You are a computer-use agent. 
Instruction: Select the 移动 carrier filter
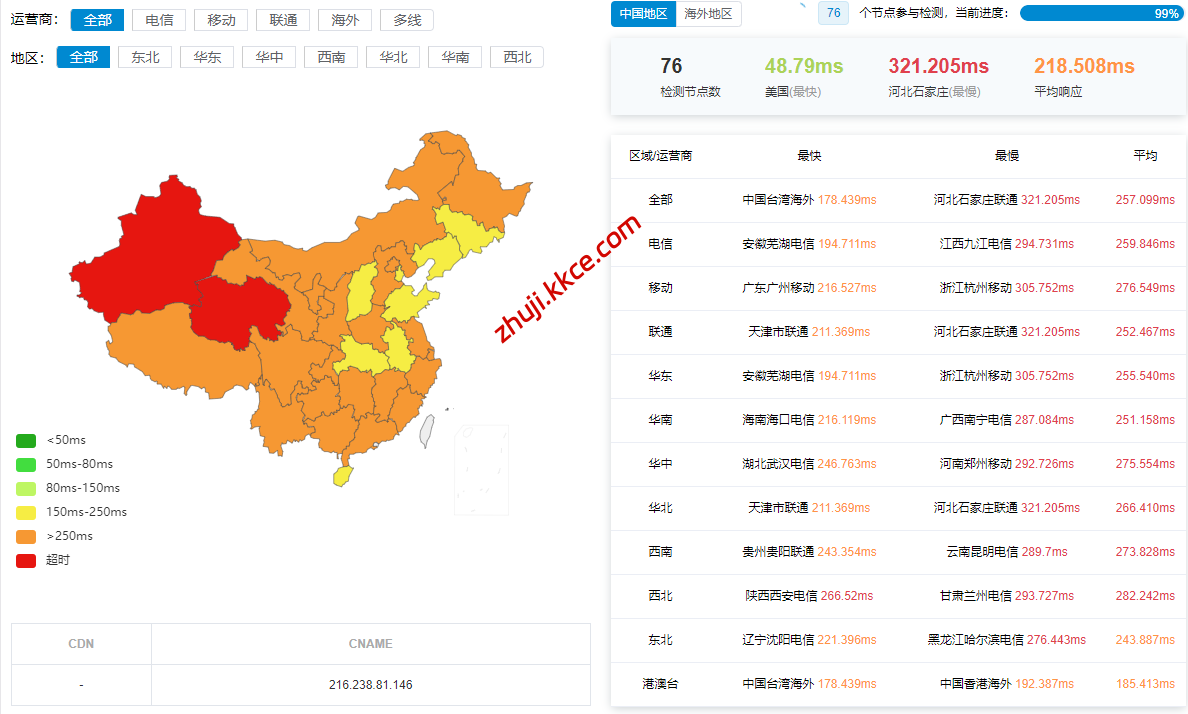[221, 20]
